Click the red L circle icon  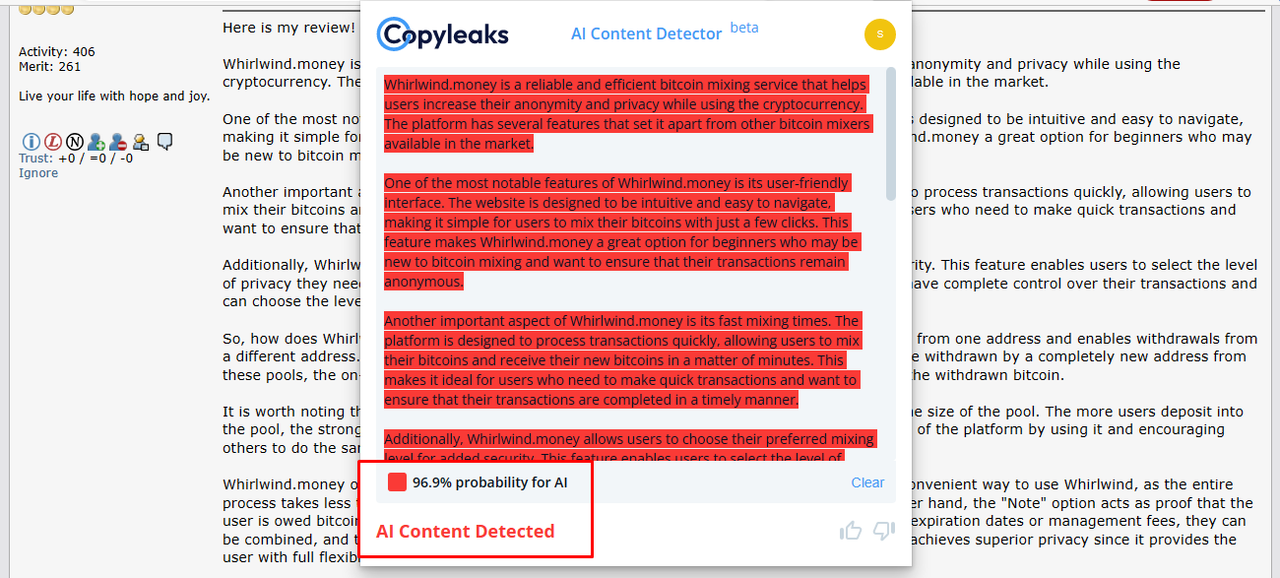coord(52,142)
